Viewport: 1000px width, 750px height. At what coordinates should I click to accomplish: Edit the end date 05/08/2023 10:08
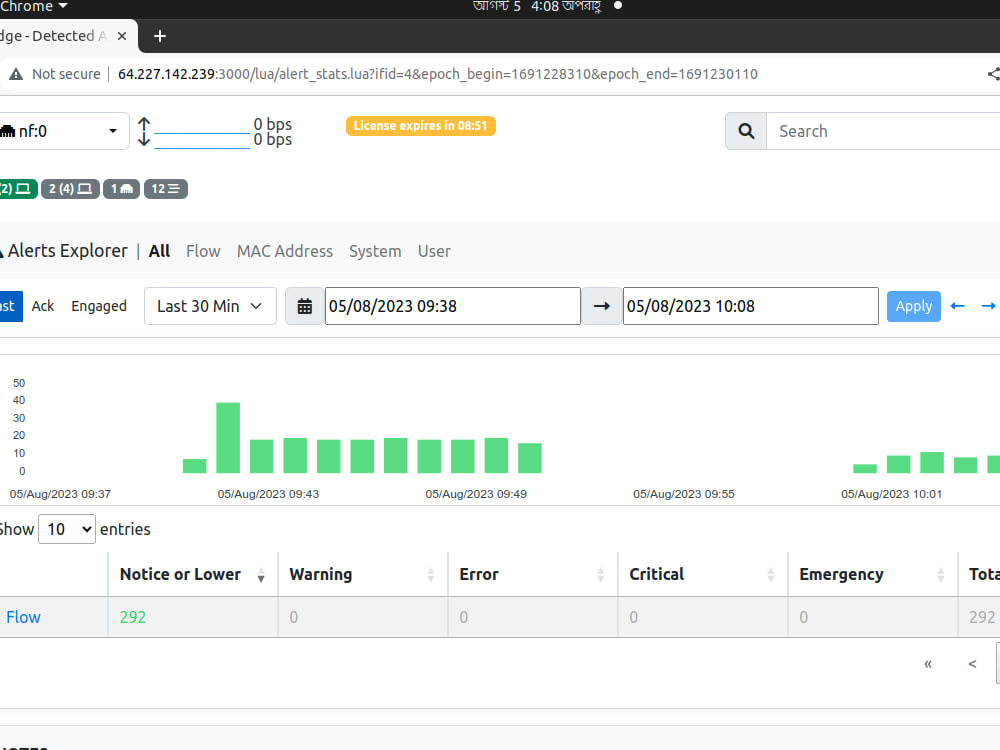[751, 306]
